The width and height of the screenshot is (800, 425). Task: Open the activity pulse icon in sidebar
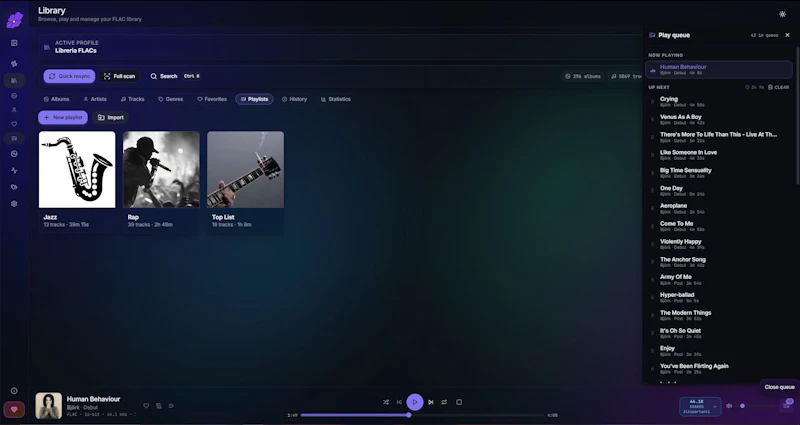point(14,170)
